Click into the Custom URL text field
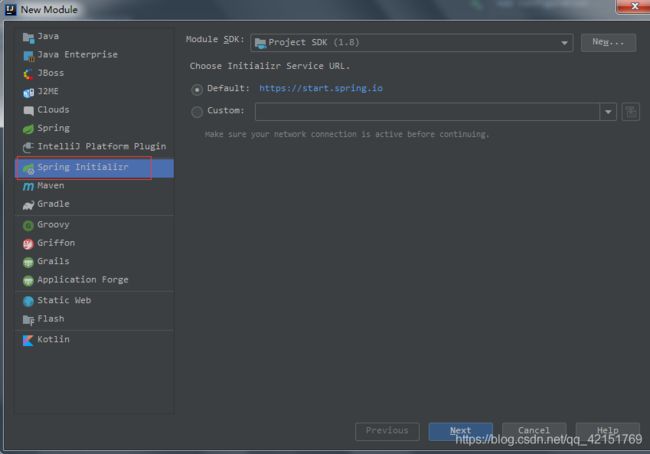The image size is (650, 454). (x=427, y=112)
